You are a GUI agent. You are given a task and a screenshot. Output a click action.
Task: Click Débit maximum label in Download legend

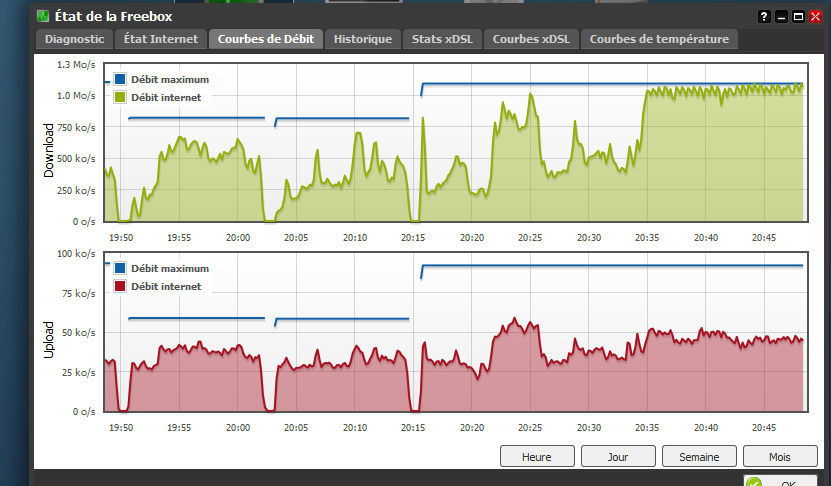[170, 79]
